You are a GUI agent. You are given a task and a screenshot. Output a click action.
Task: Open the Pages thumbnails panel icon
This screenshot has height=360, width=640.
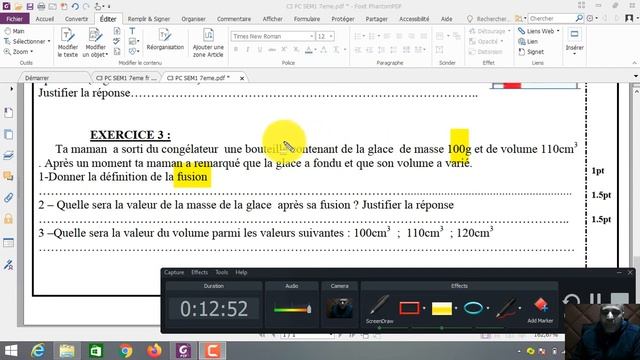9,134
